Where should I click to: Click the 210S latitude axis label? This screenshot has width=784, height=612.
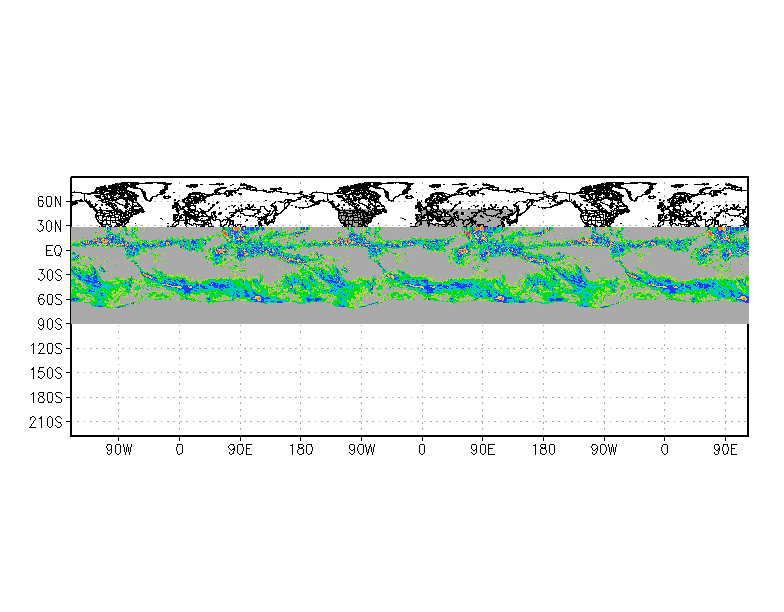47,422
